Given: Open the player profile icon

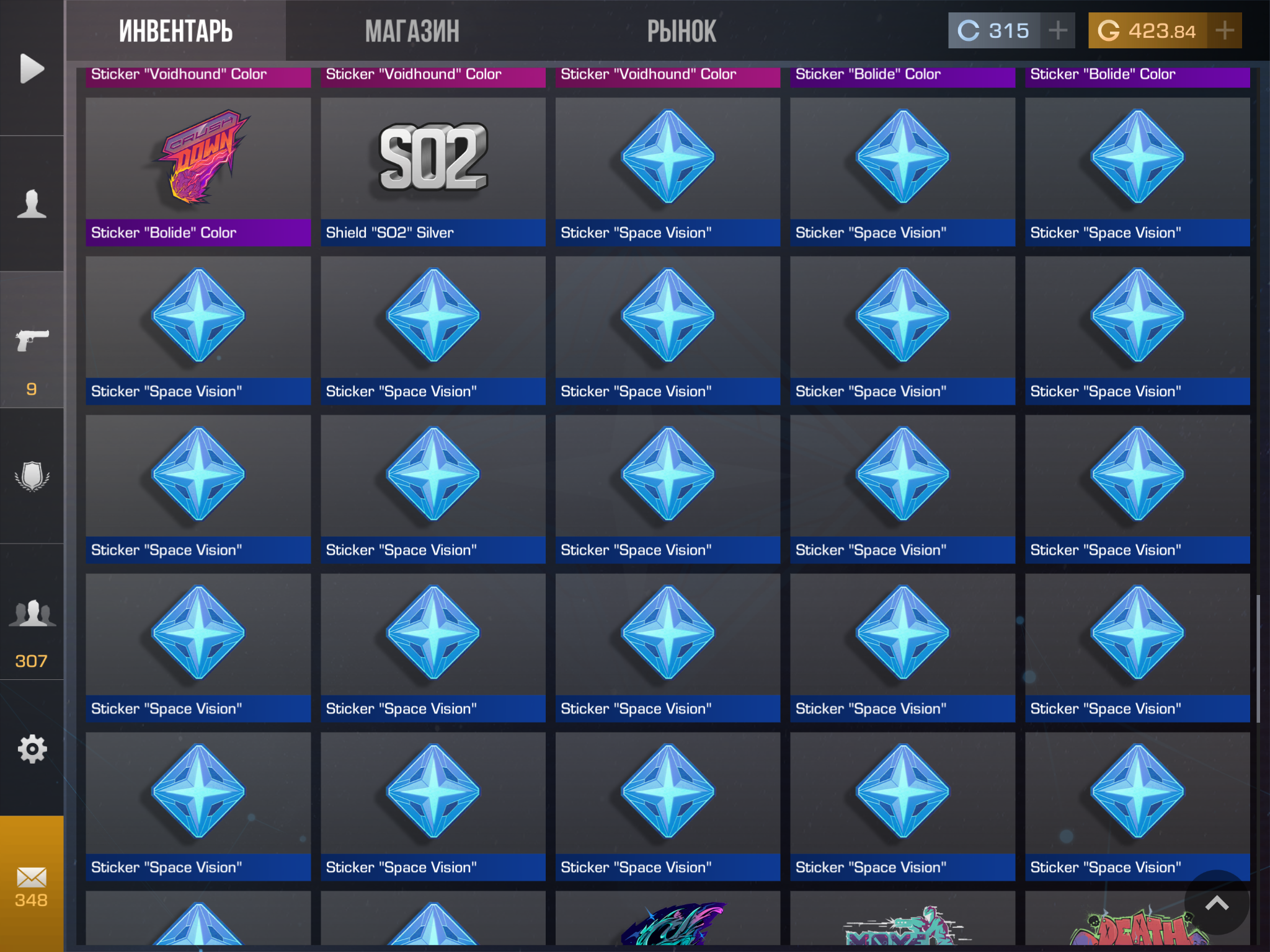Looking at the screenshot, I should pyautogui.click(x=32, y=203).
